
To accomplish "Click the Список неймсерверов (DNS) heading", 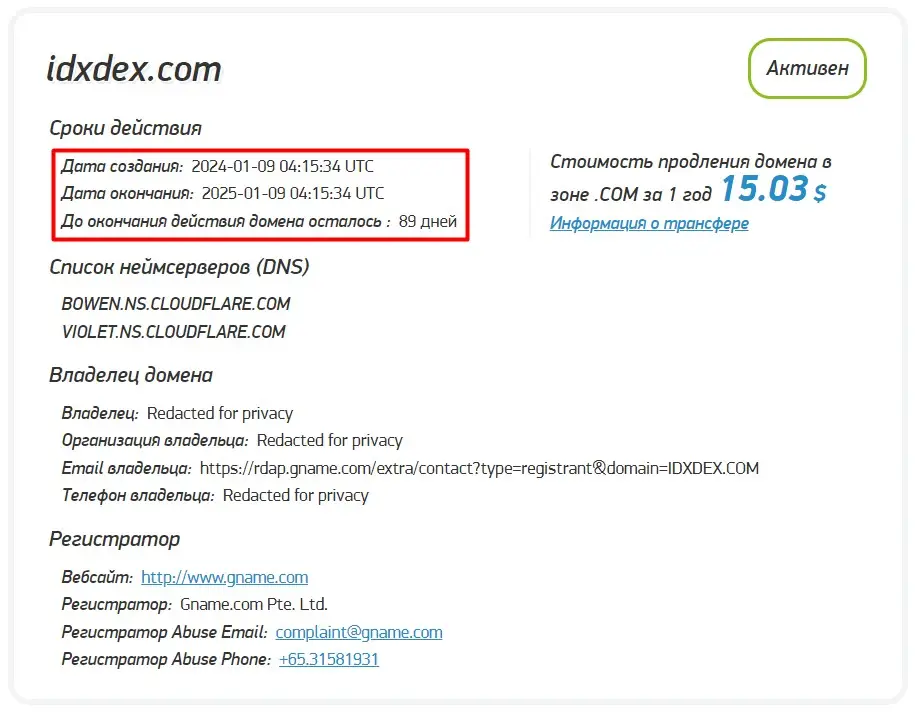I will pos(179,266).
